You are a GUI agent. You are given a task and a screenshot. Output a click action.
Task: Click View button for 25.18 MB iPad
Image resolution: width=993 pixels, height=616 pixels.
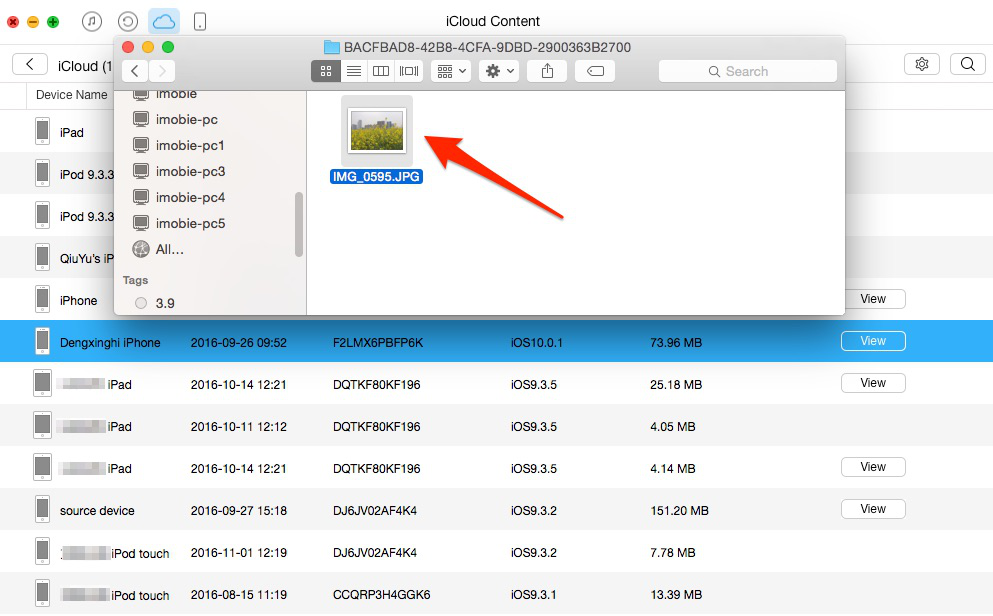coord(873,382)
